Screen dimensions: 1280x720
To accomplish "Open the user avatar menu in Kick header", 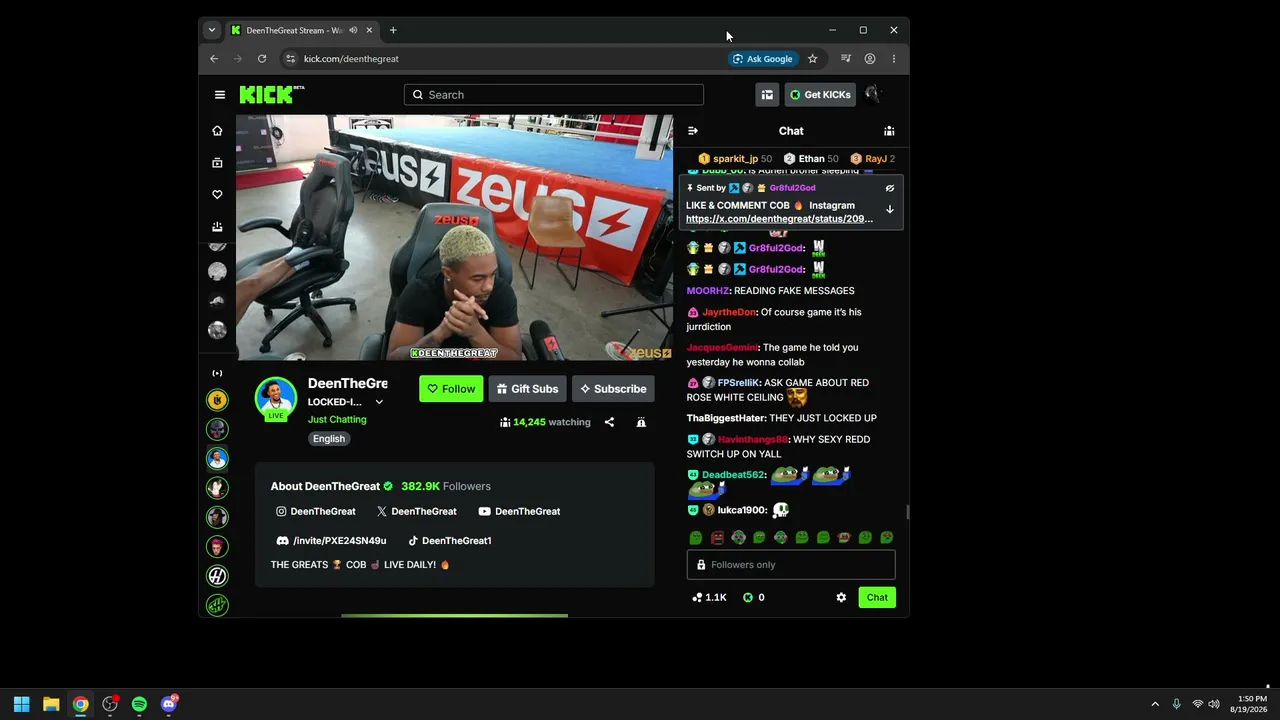I will tap(872, 94).
